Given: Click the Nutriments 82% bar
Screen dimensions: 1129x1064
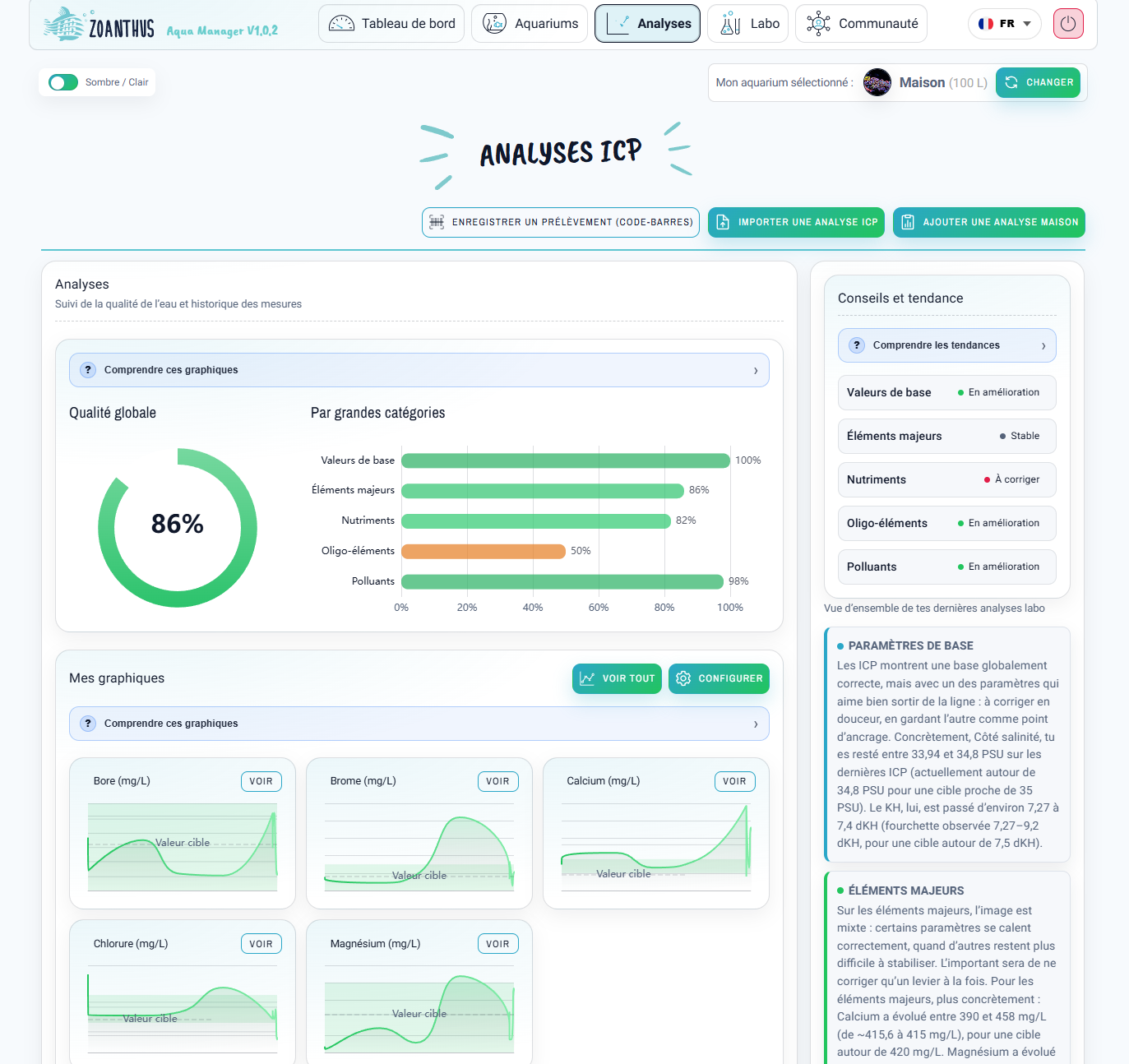Looking at the screenshot, I should pos(536,521).
